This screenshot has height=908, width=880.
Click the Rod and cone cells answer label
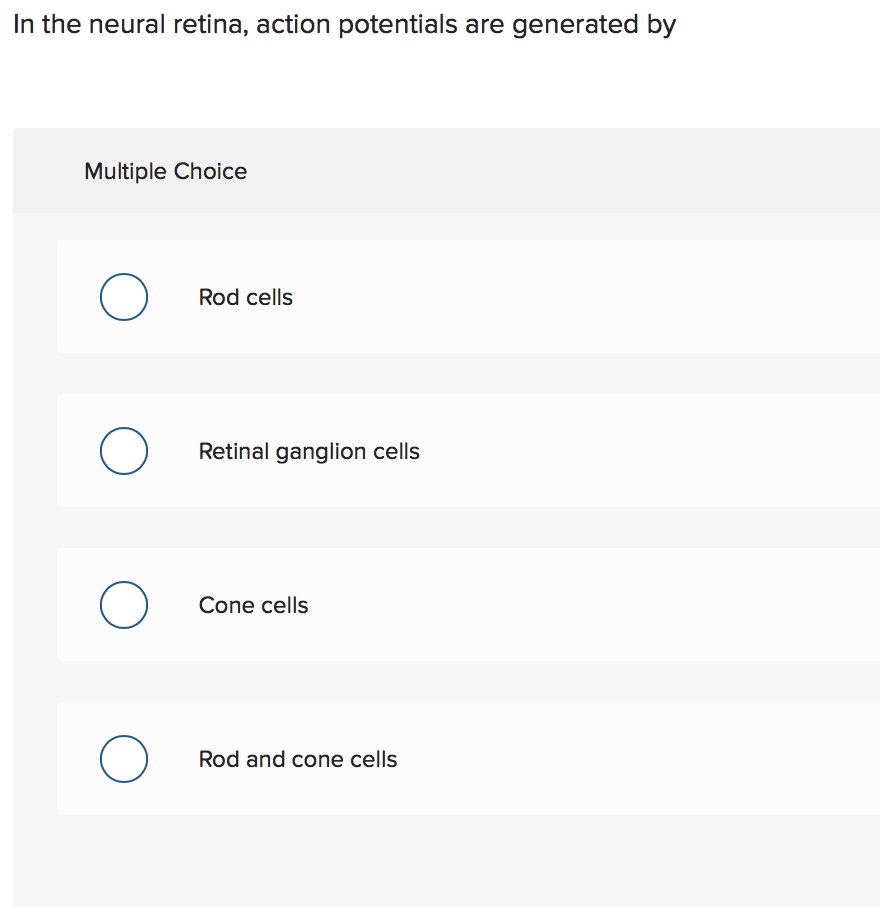click(297, 759)
